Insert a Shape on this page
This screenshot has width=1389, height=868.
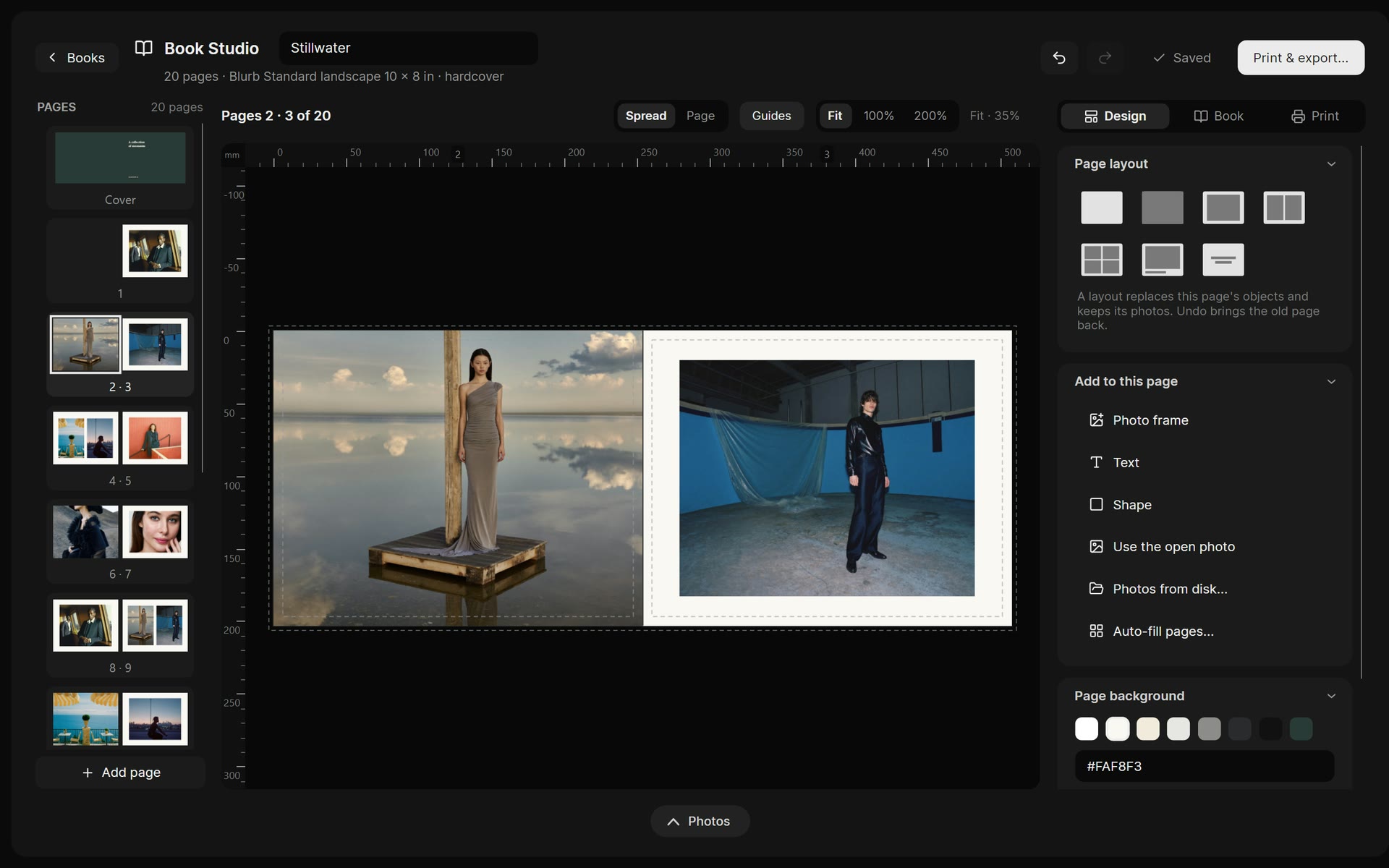1205,505
